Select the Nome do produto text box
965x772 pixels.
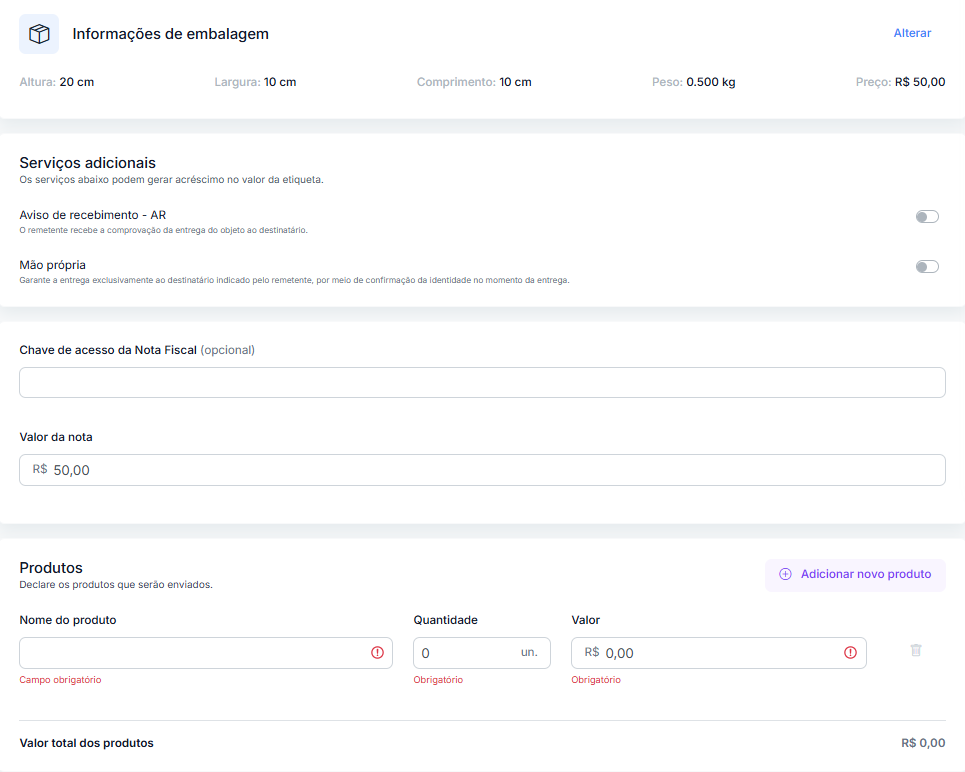click(195, 653)
